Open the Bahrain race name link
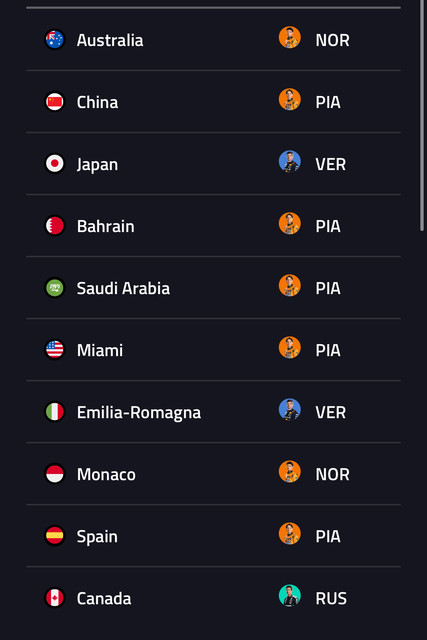The height and width of the screenshot is (640, 427). 105,226
